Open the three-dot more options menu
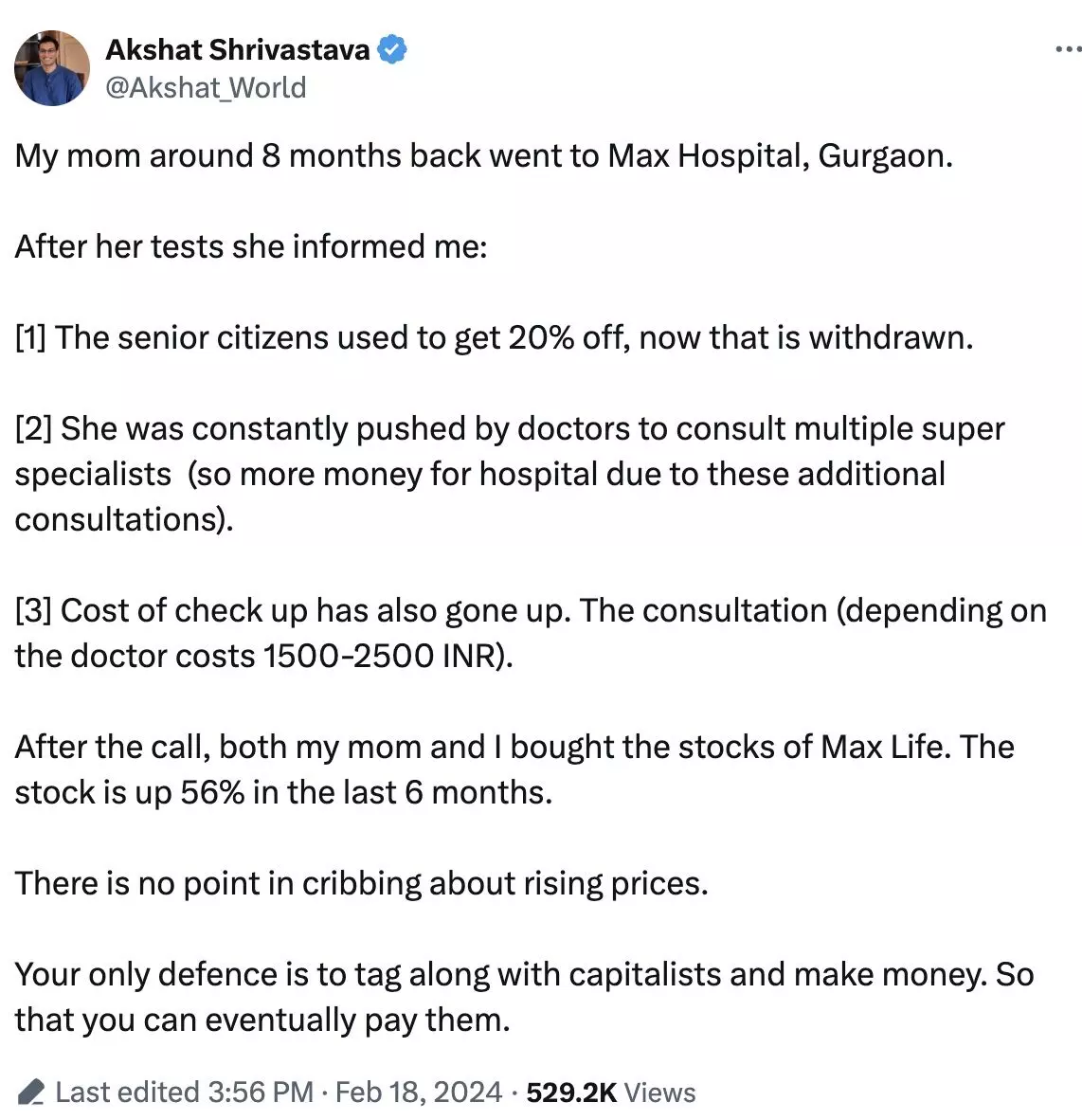 [x=1068, y=49]
